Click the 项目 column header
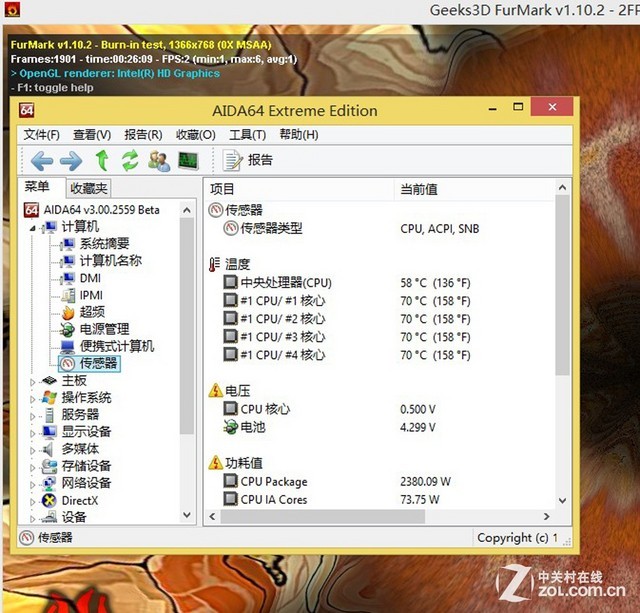640x613 pixels. [x=299, y=189]
